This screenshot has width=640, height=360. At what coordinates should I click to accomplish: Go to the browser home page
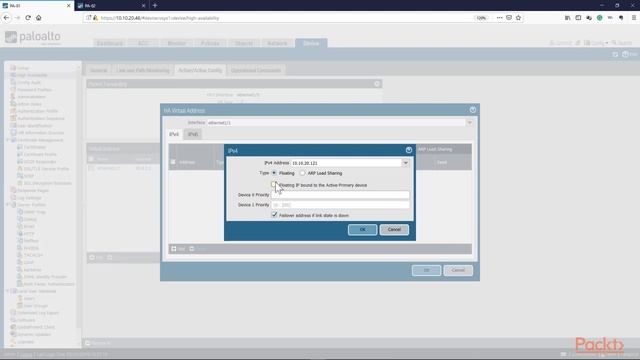[x=38, y=18]
